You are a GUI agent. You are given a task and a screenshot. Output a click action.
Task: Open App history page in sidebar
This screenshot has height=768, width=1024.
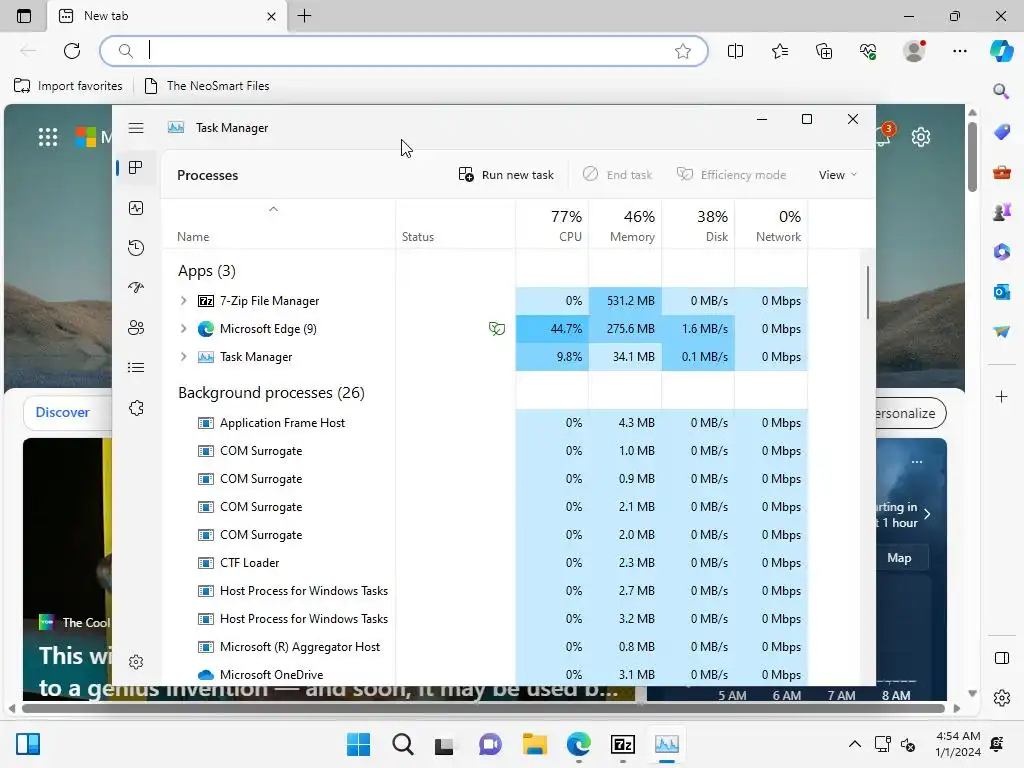coord(136,248)
